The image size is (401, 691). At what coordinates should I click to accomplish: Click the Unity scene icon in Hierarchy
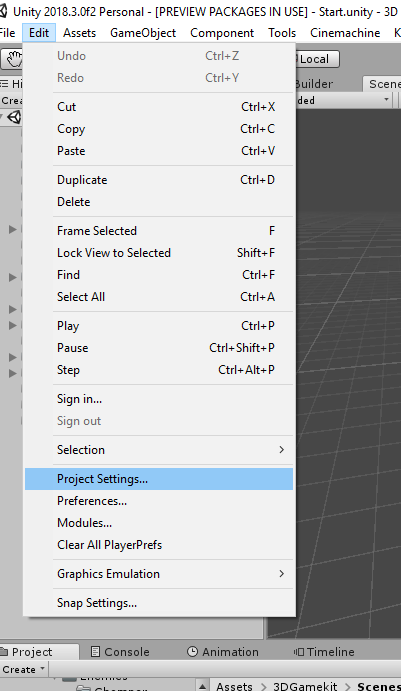(x=15, y=118)
